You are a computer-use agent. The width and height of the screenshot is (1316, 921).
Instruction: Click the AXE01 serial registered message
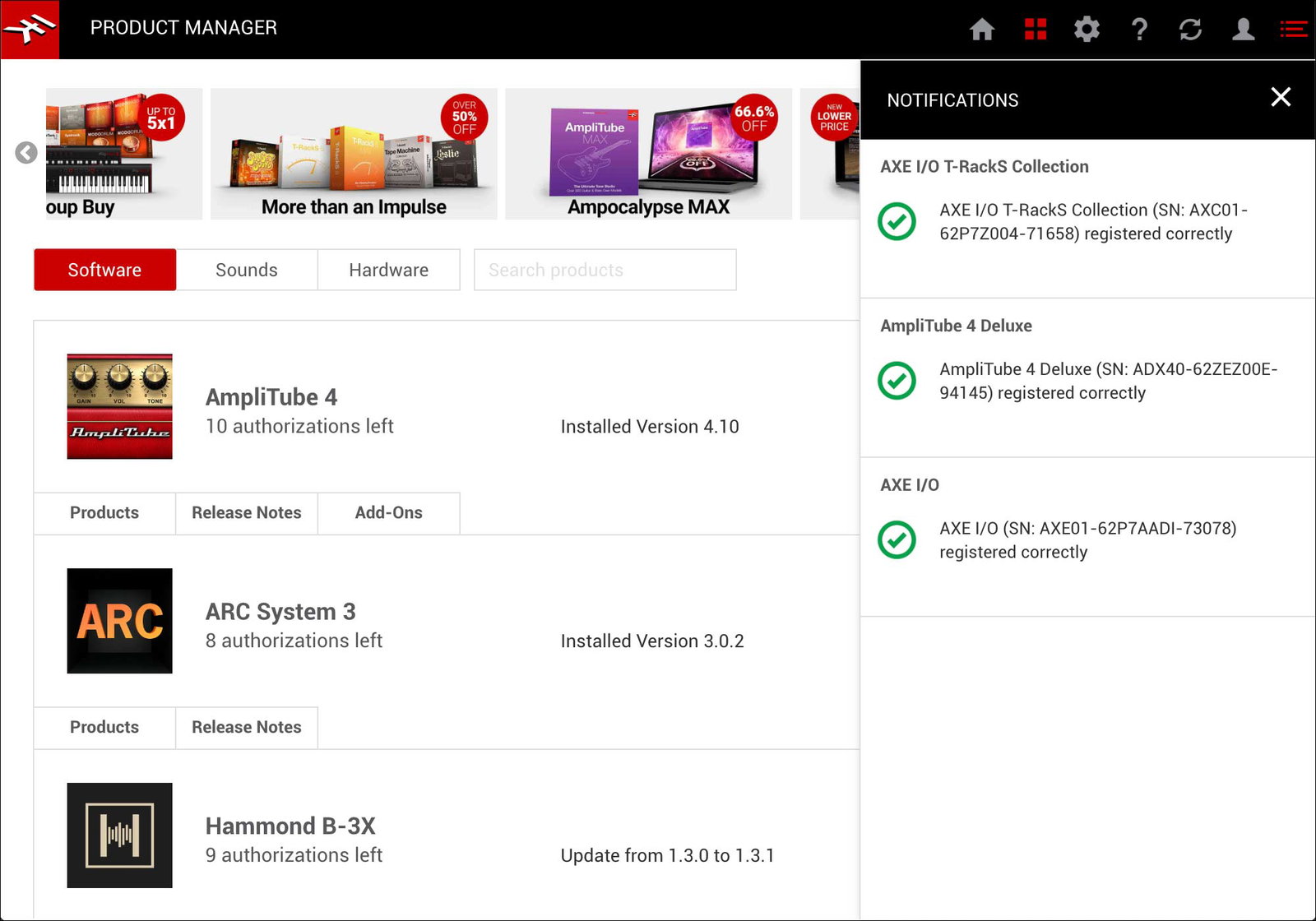1087,540
